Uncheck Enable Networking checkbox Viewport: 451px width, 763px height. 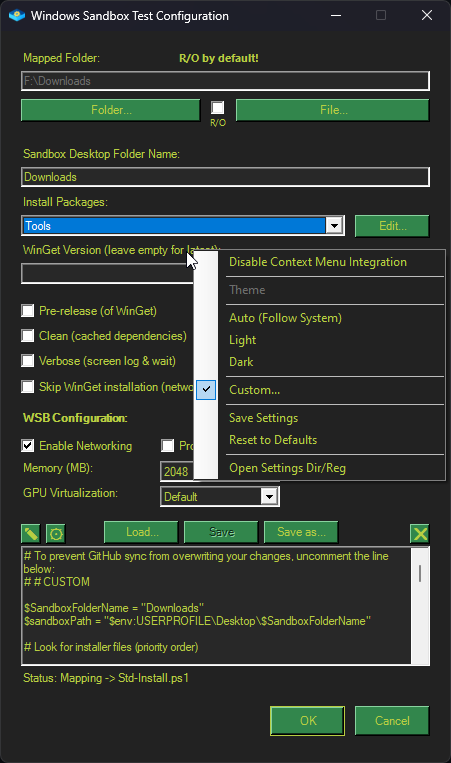pyautogui.click(x=28, y=446)
